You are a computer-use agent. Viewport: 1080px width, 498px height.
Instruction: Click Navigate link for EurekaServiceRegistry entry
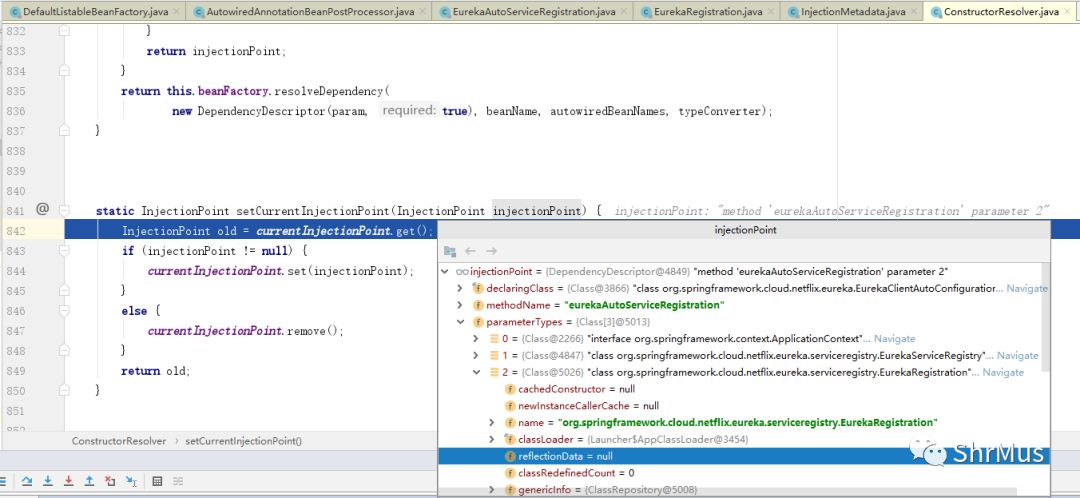tap(1017, 355)
